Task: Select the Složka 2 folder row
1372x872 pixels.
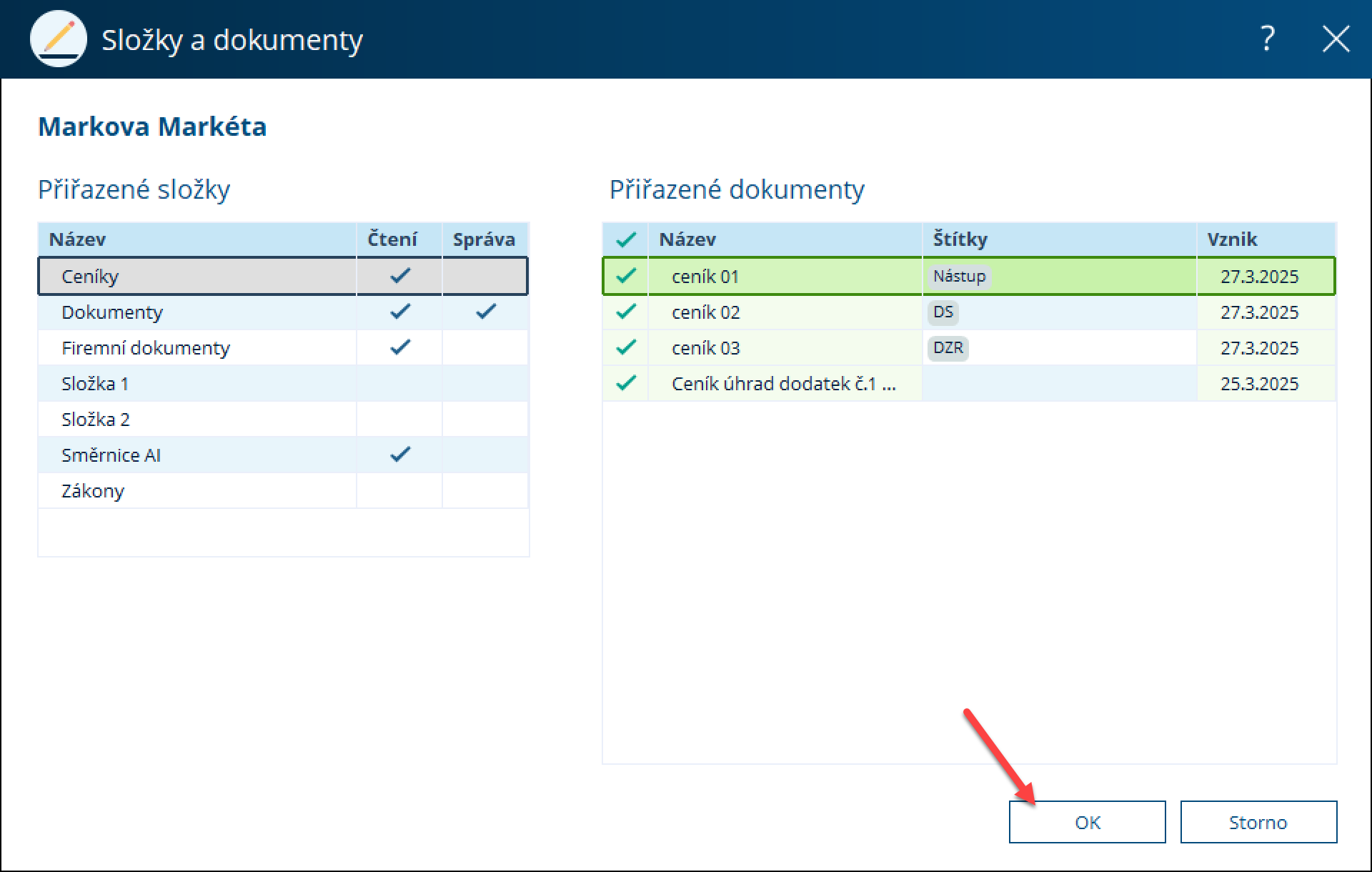Action: [x=96, y=420]
